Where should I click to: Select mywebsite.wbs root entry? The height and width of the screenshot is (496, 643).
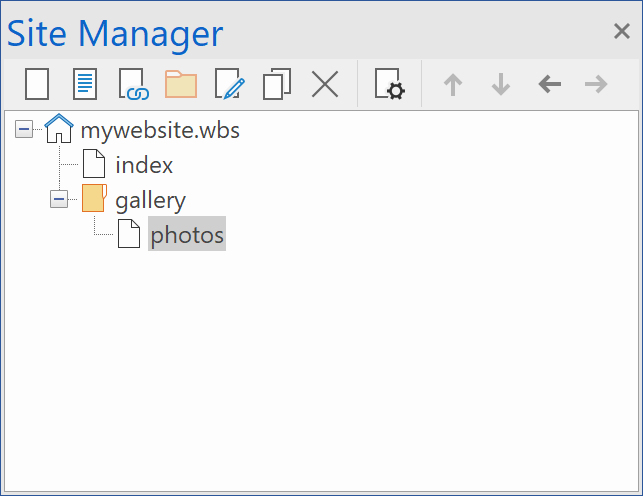pyautogui.click(x=160, y=130)
